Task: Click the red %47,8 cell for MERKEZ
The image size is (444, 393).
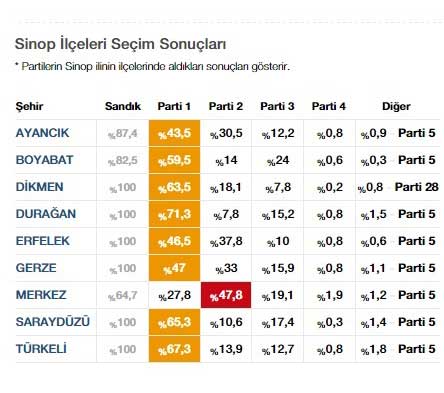Action: [x=226, y=295]
